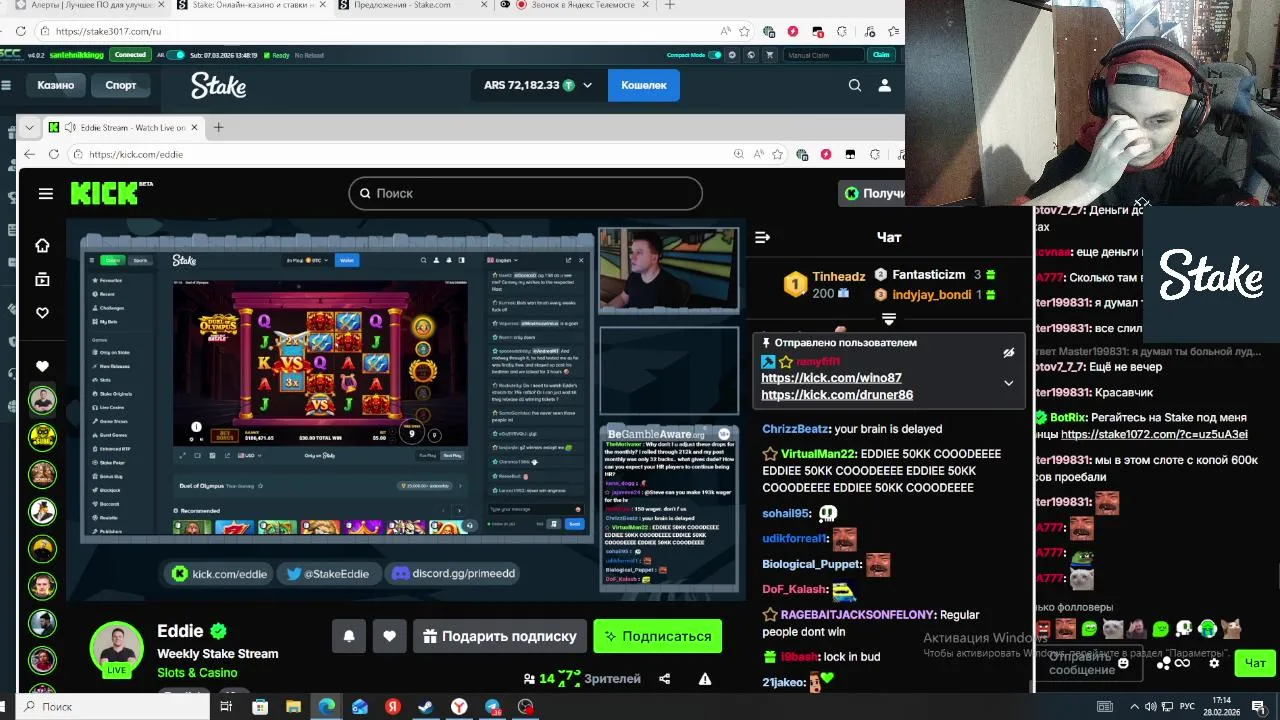Expand the pinned message chevron
The width and height of the screenshot is (1280, 720).
pyautogui.click(x=1009, y=383)
